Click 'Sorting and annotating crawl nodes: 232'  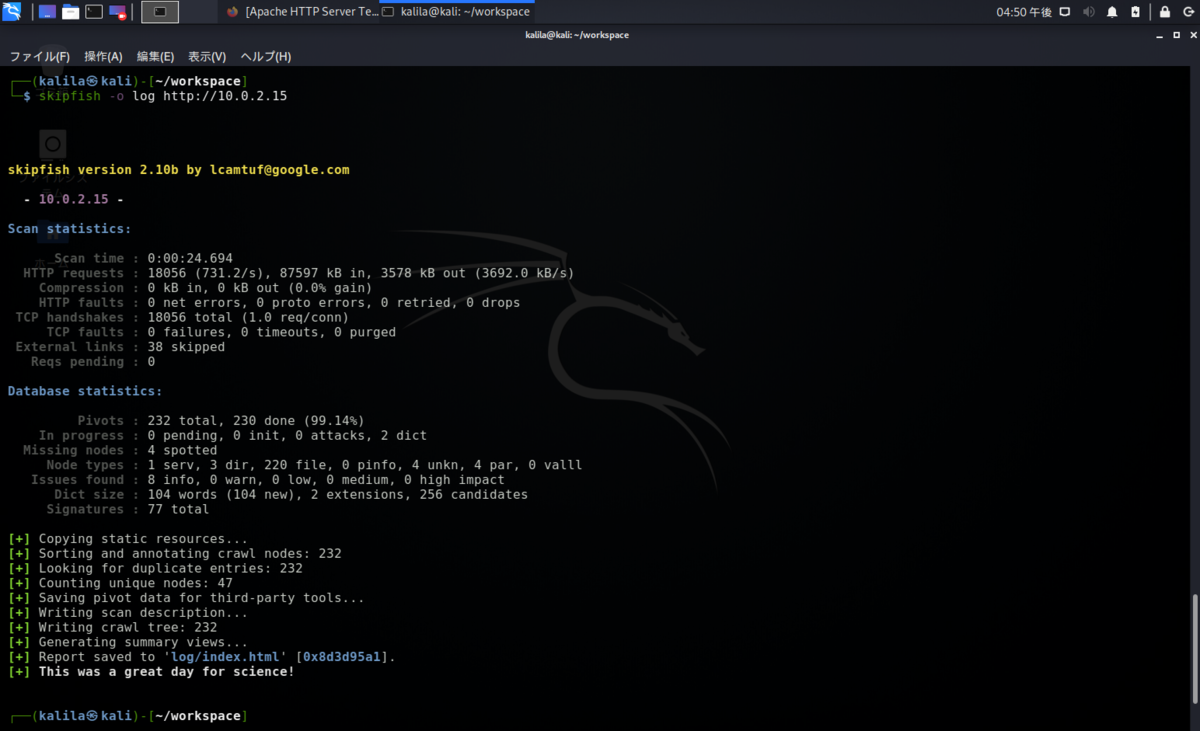175,553
